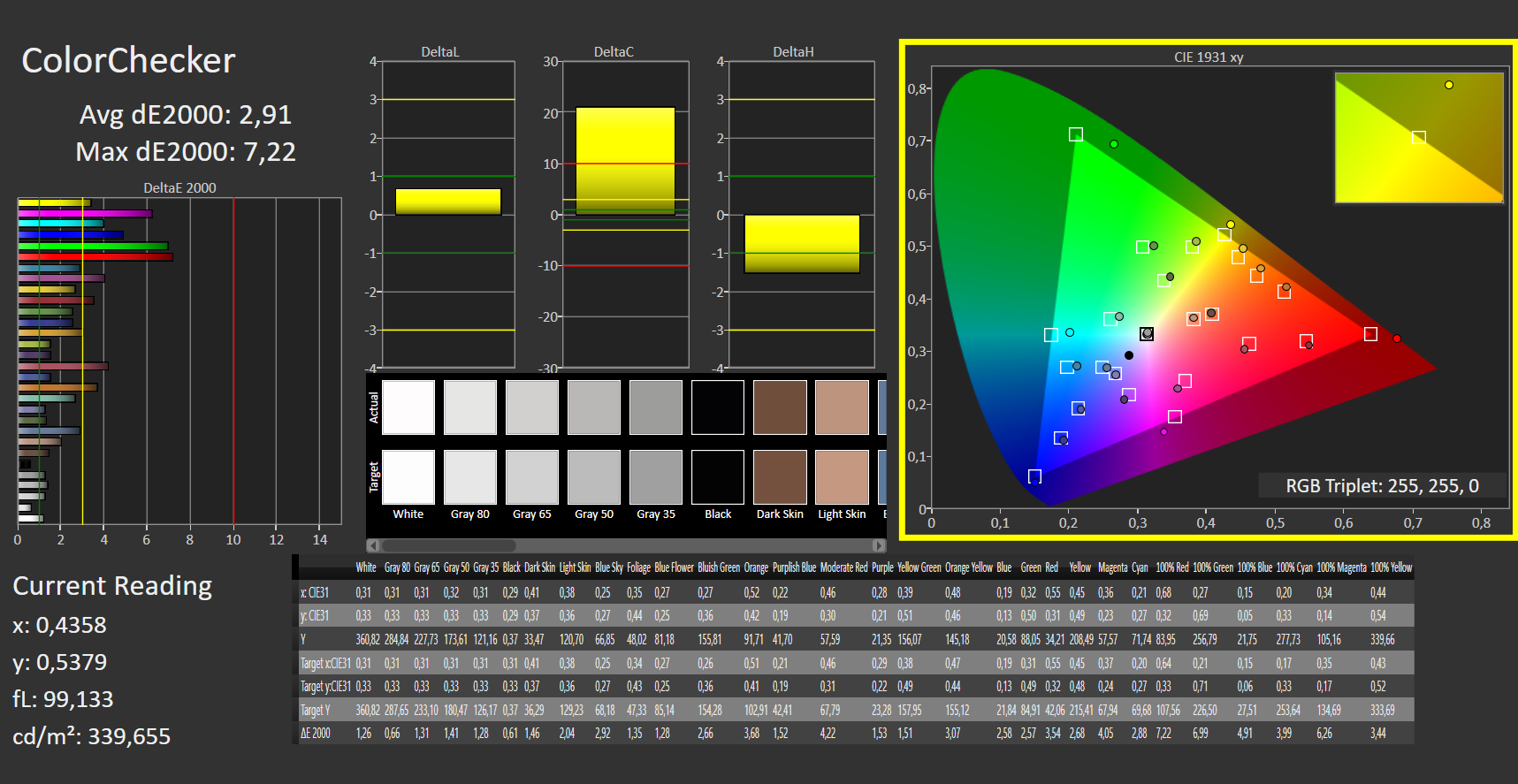Click the Target Y row header
1518x784 pixels.
316,710
